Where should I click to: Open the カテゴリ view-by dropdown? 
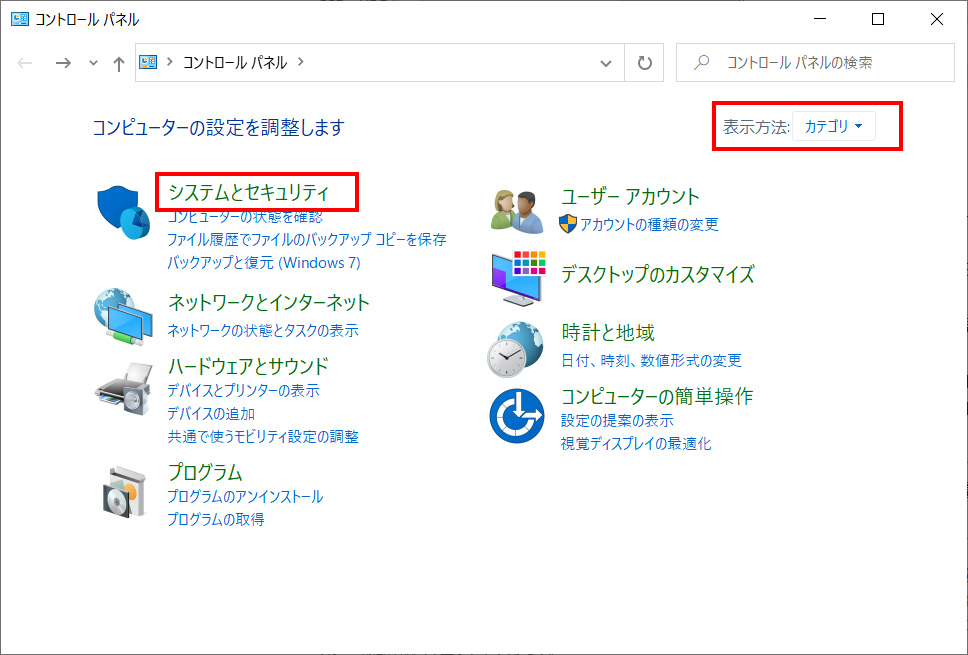pyautogui.click(x=833, y=127)
